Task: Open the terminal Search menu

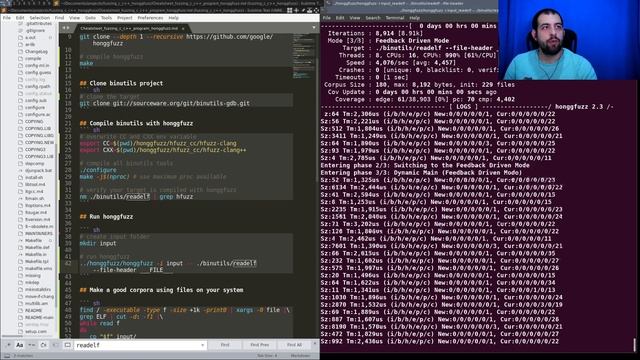Action: pyautogui.click(x=373, y=18)
